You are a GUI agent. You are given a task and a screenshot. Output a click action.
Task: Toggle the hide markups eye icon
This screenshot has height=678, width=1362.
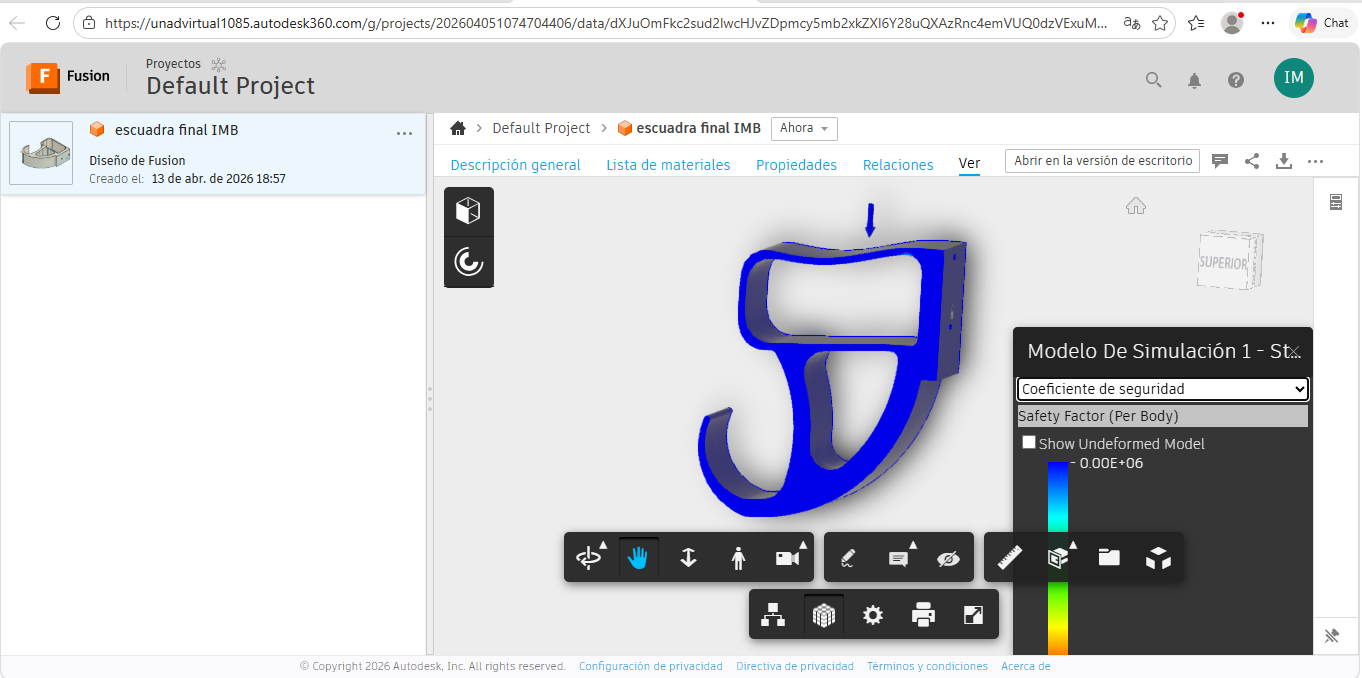(948, 558)
